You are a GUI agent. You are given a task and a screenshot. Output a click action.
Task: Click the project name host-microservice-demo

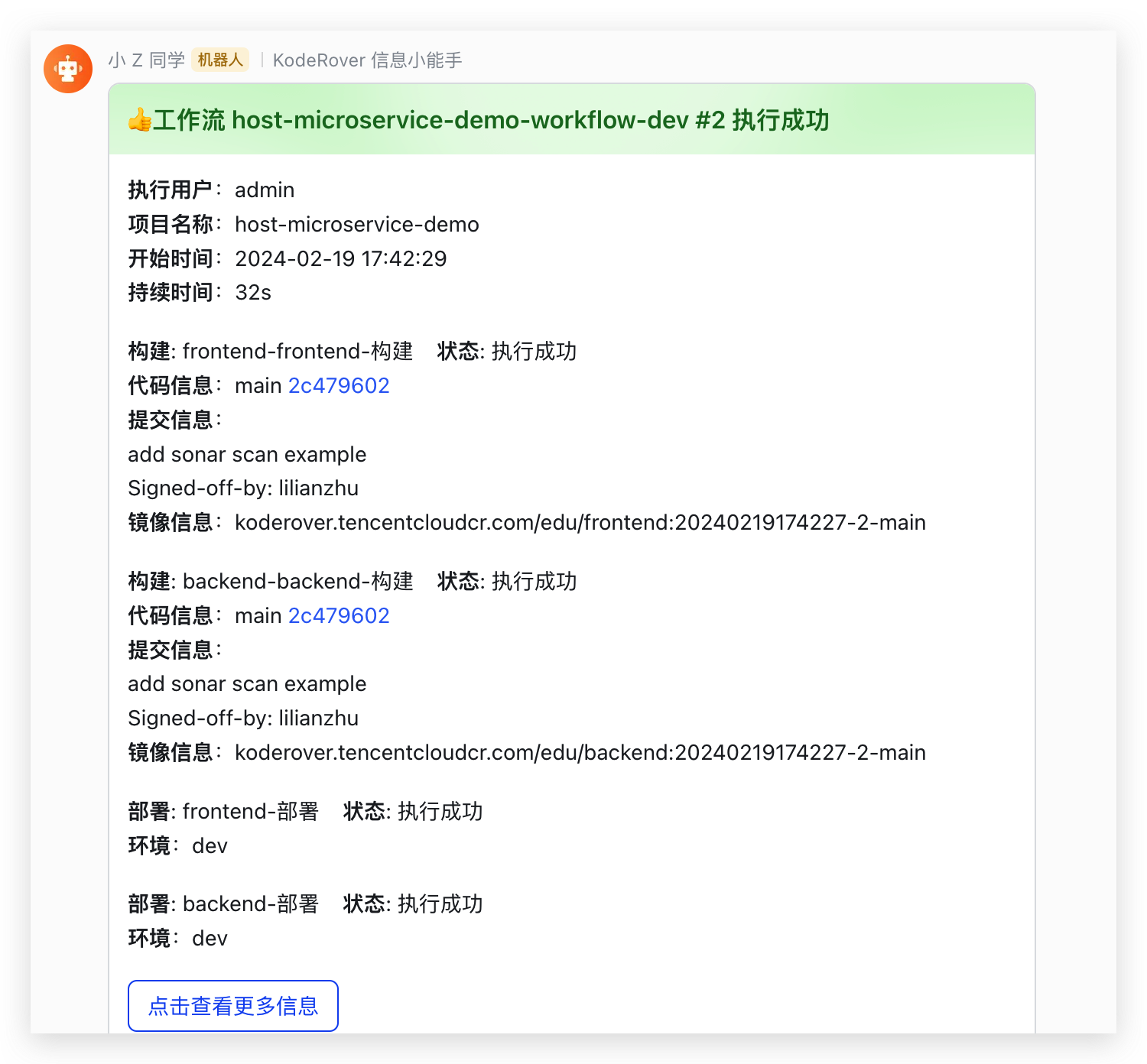[x=356, y=224]
